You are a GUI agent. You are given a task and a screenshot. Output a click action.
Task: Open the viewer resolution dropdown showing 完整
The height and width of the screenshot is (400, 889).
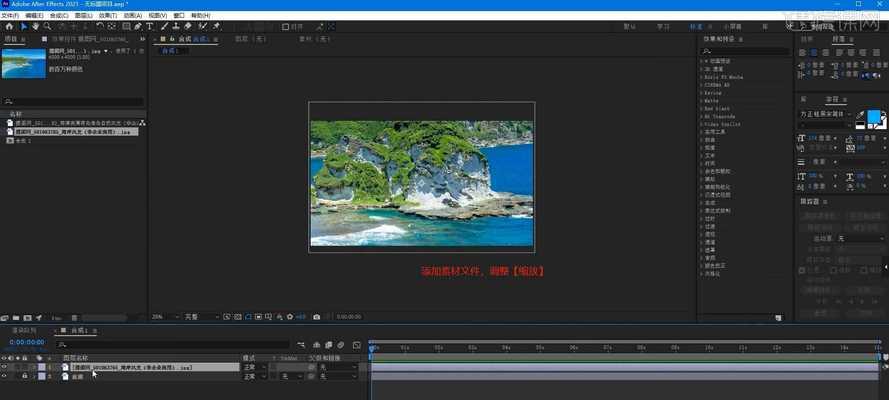(x=201, y=317)
